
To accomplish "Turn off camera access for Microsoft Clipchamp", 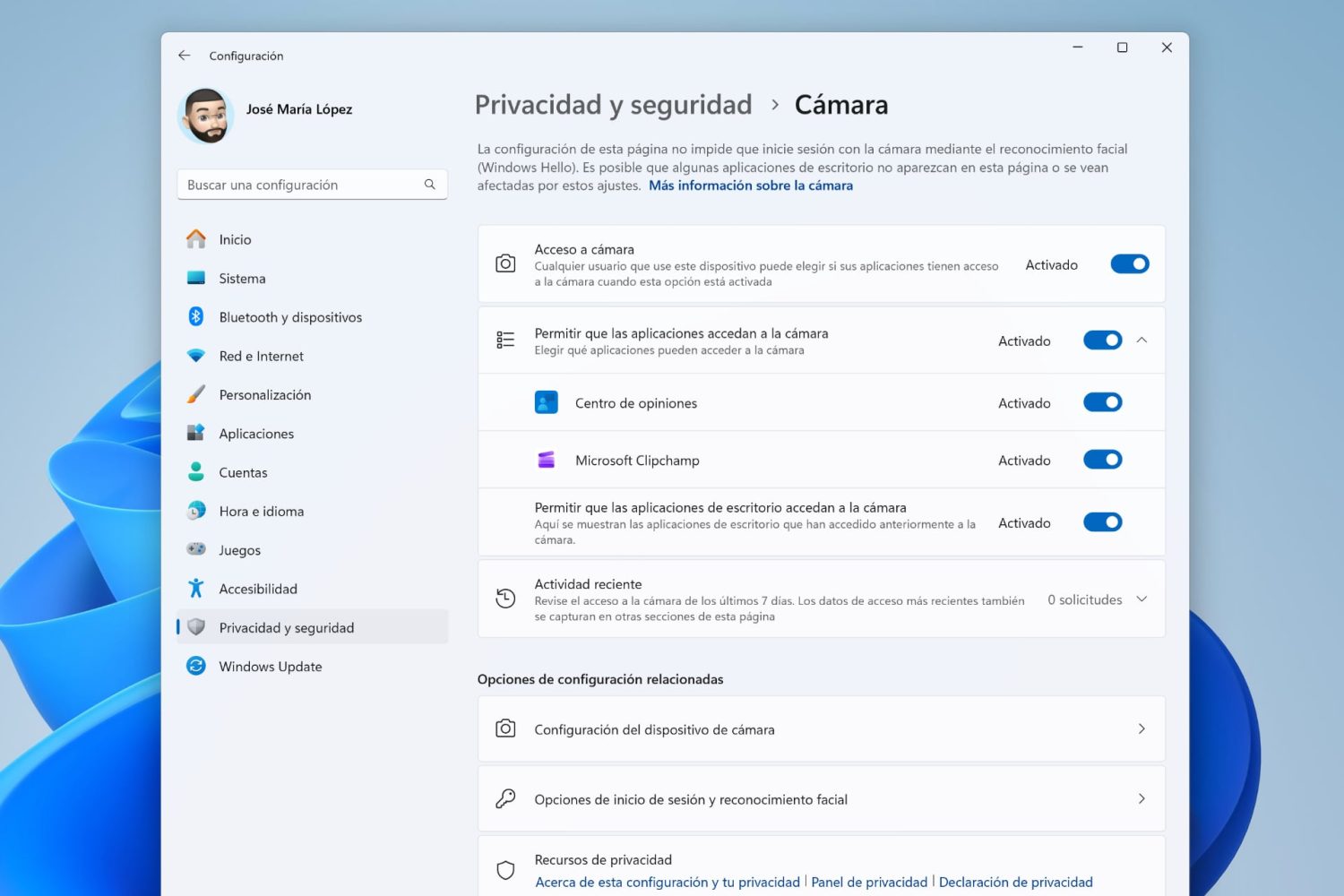I will (1102, 459).
